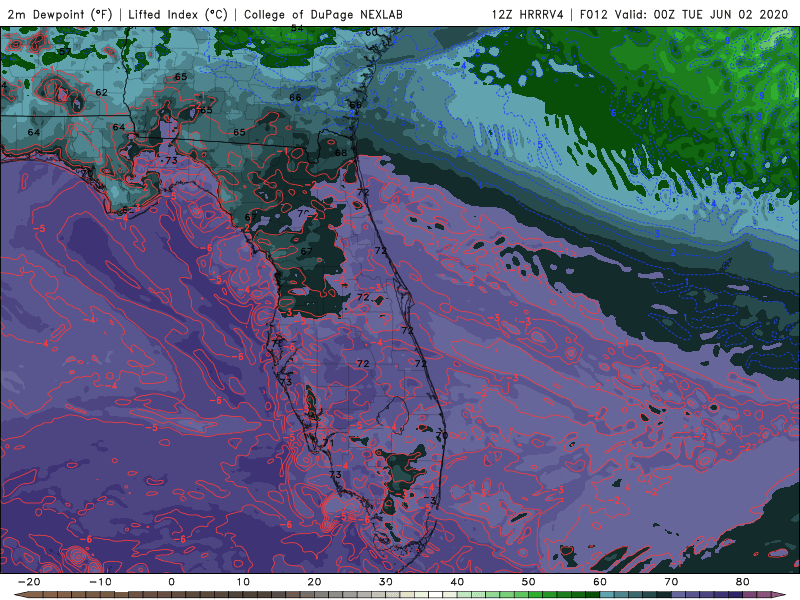This screenshot has width=800, height=600.
Task: Click the '57' dewpoint reading on the map
Action: [x=65, y=52]
